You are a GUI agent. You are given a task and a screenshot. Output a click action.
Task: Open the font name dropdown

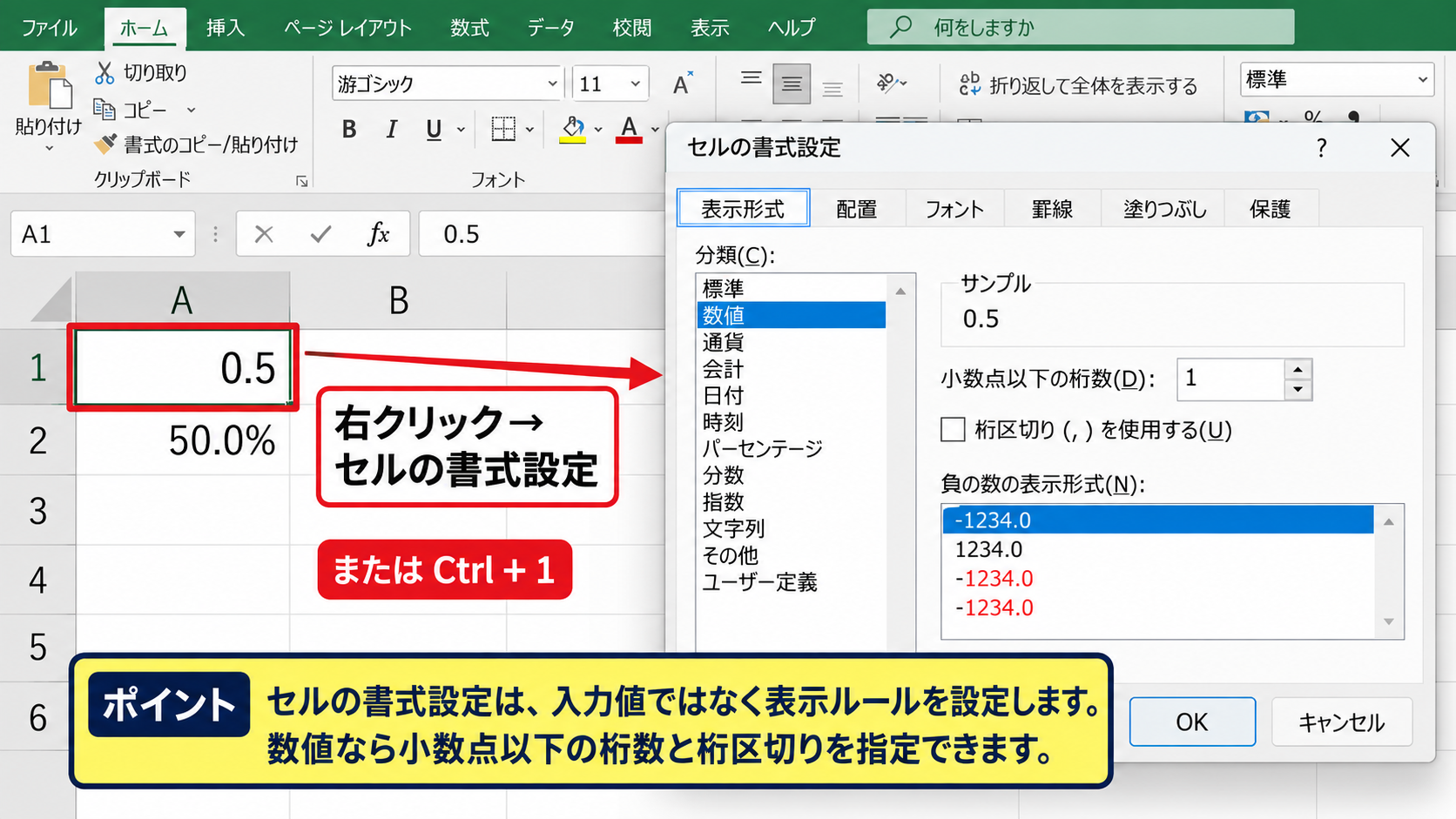[x=552, y=84]
